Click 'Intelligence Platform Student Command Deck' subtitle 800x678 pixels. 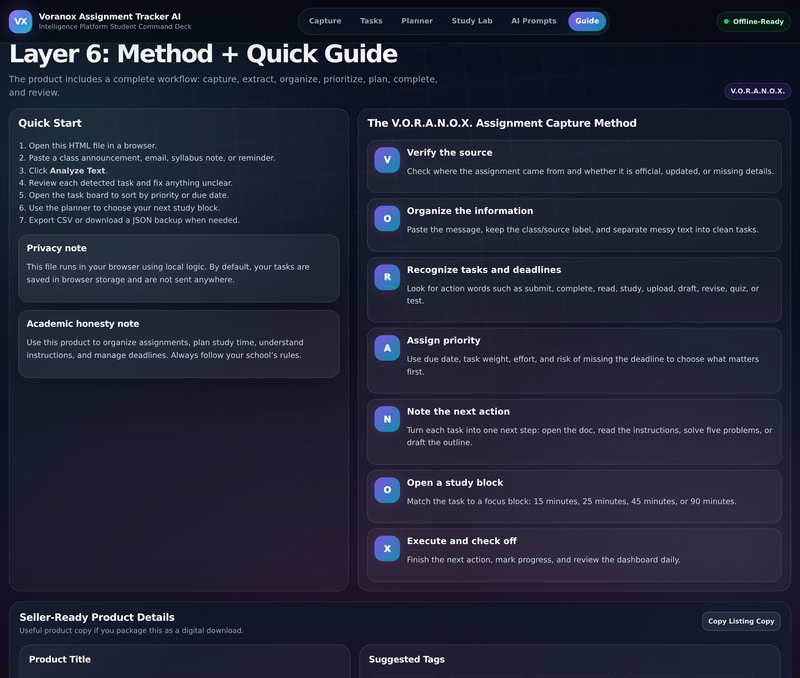115,27
